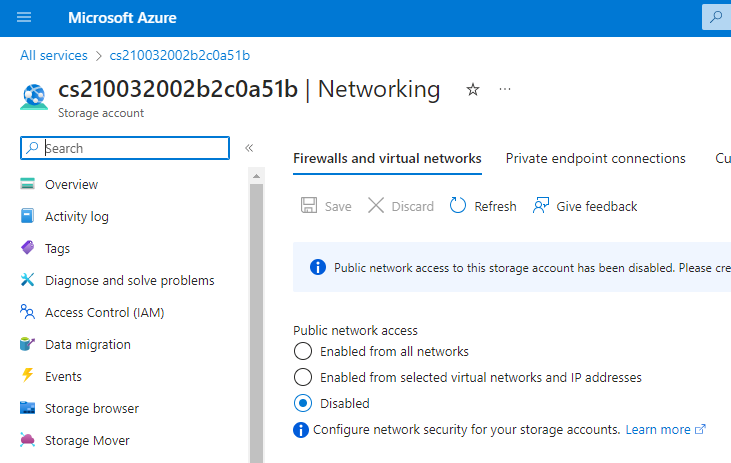The image size is (731, 463).
Task: Open Events in the sidebar
Action: [x=63, y=376]
